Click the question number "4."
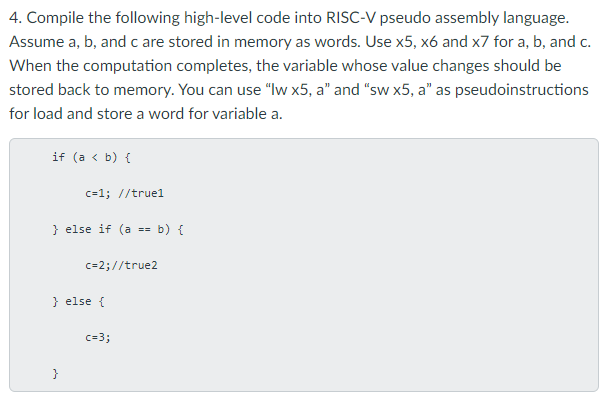This screenshot has height=400, width=608. [x=16, y=18]
